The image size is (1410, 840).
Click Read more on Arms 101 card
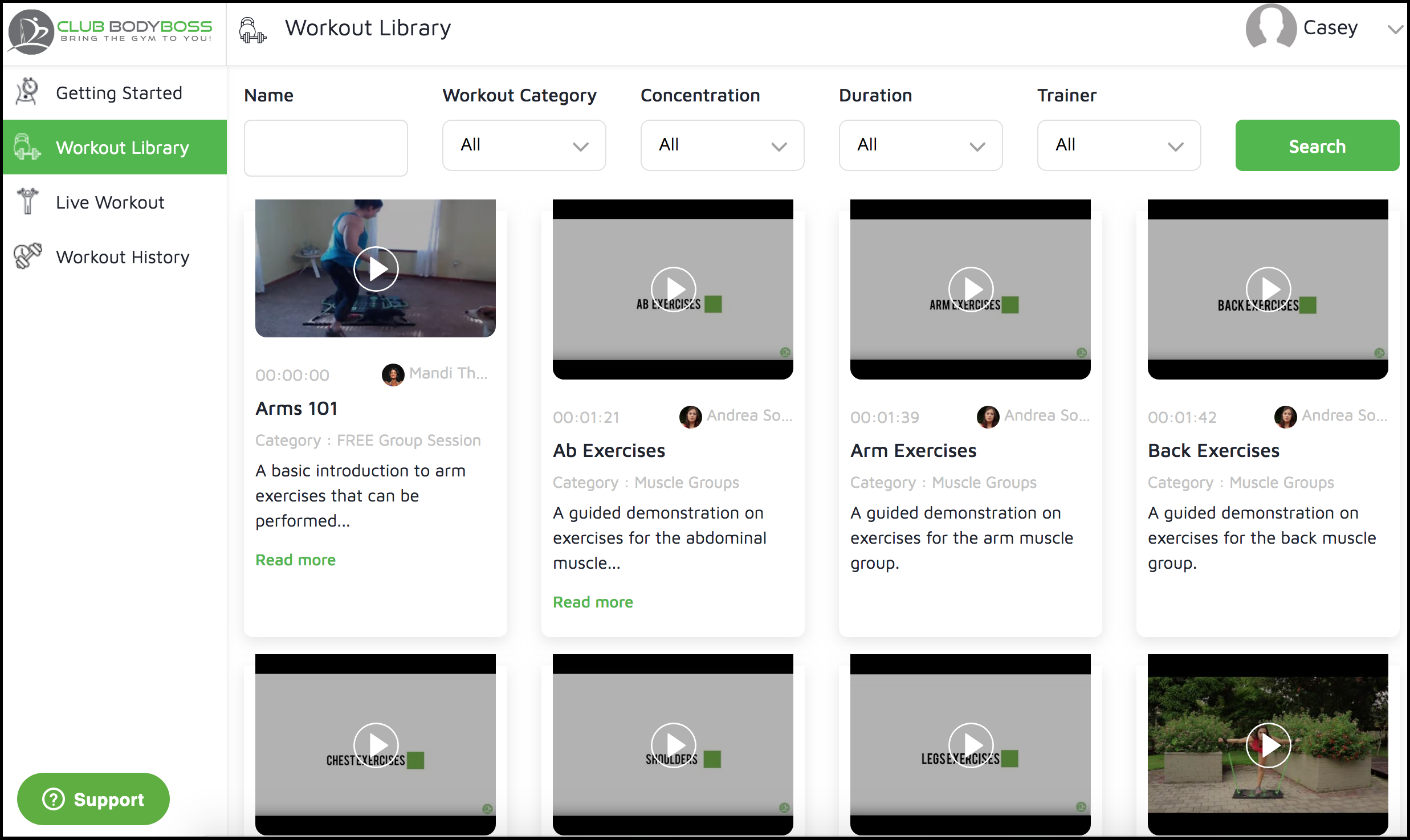coord(295,560)
